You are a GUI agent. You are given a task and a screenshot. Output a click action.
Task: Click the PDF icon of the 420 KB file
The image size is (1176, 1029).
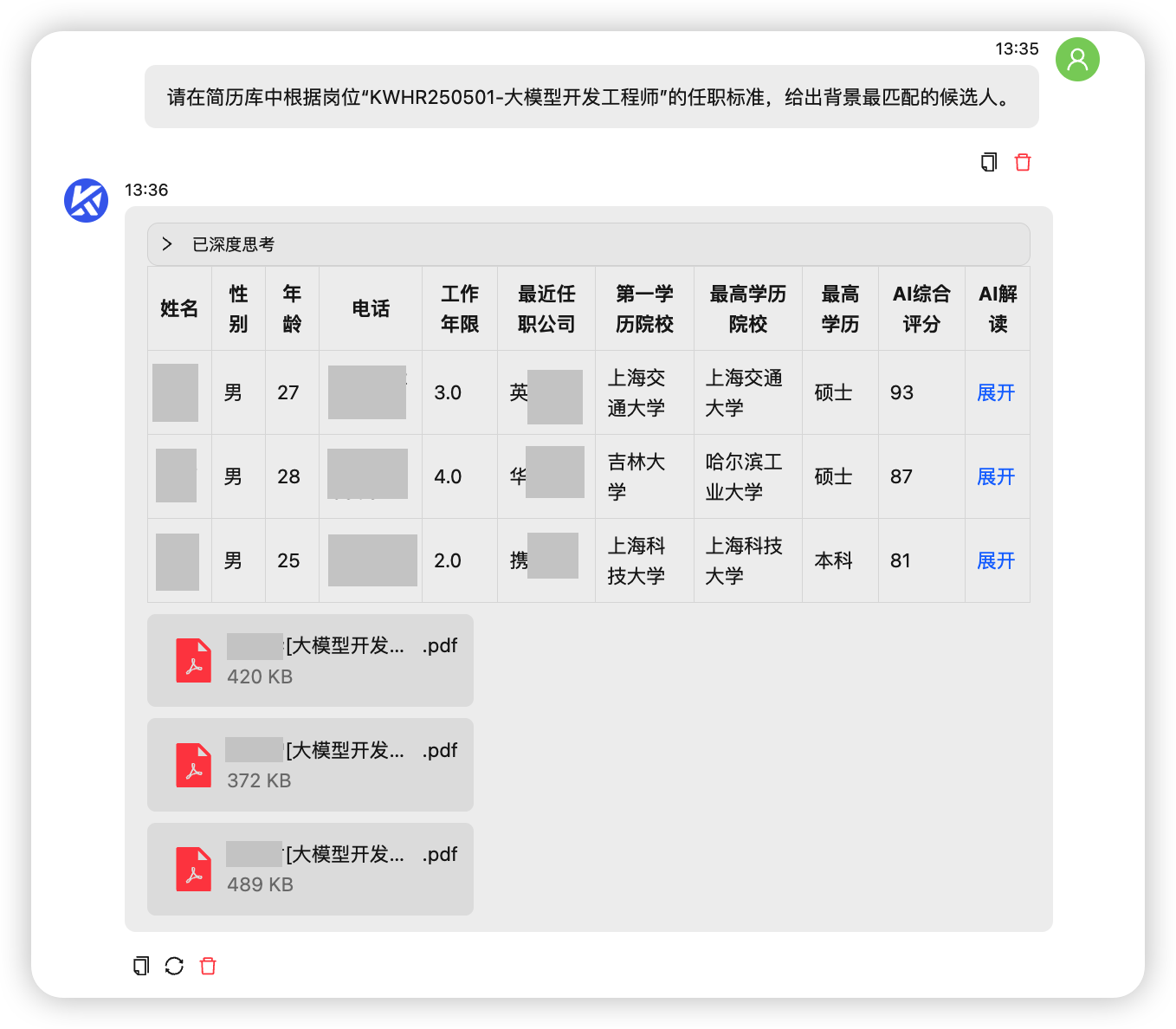pyautogui.click(x=193, y=661)
